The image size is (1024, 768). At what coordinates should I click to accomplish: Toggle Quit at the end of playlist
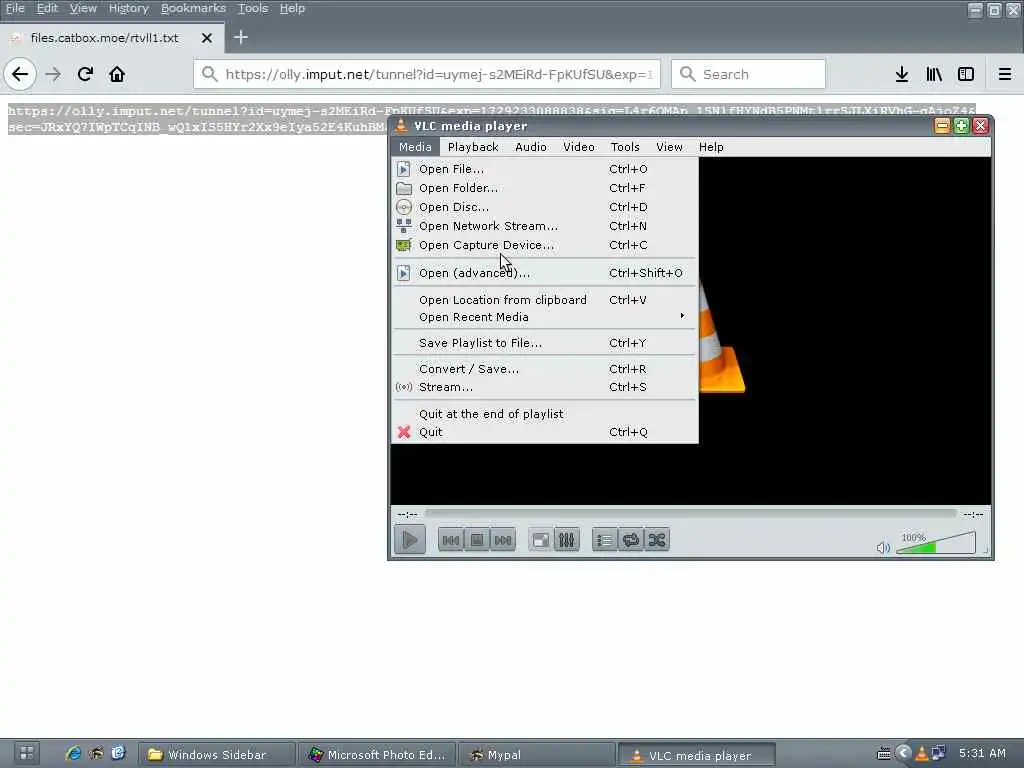pos(545,414)
